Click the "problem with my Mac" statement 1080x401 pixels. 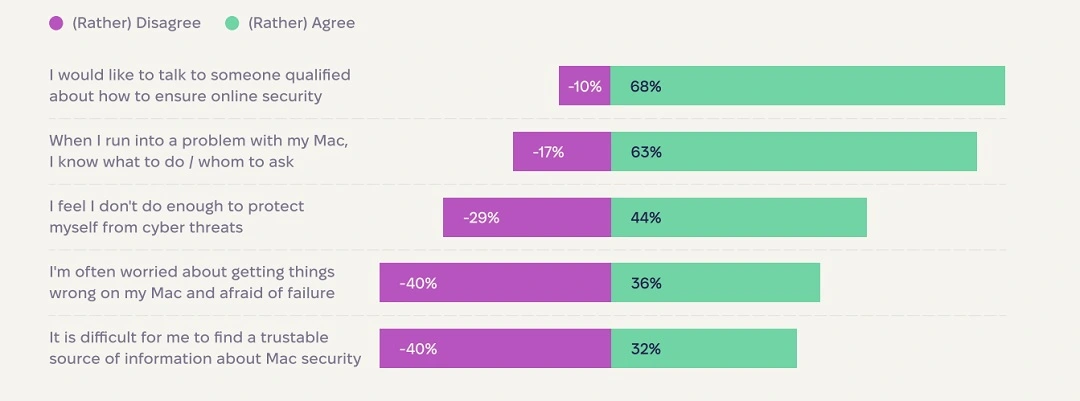pos(199,151)
